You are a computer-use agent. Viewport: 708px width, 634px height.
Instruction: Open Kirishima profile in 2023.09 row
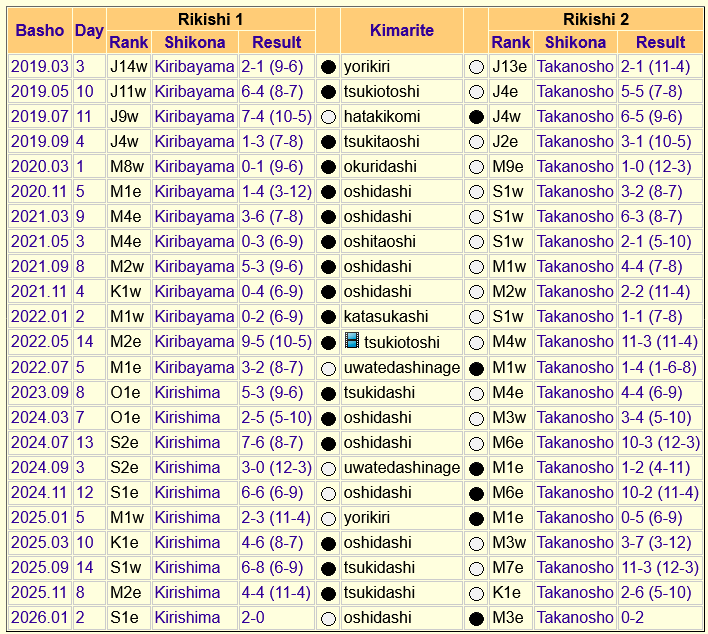coord(187,392)
